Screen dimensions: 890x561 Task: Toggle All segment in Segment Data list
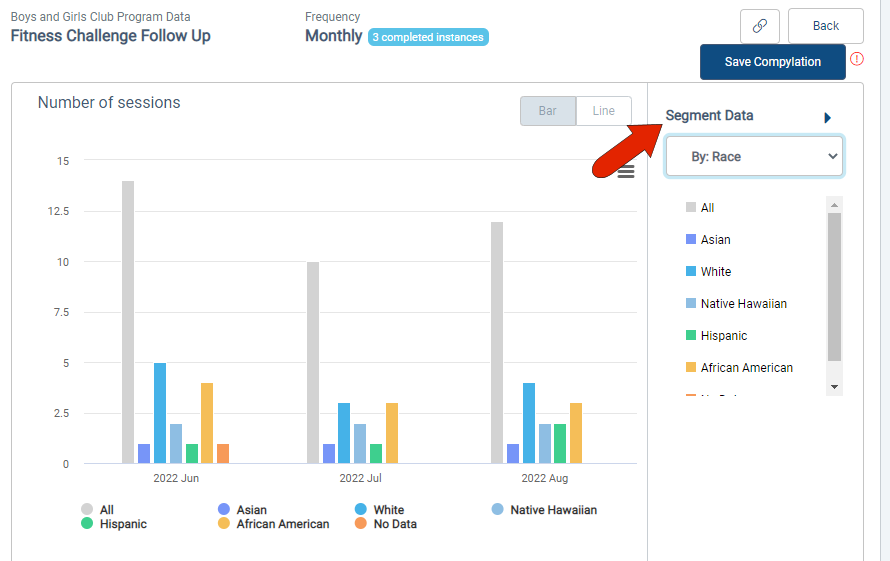(x=700, y=208)
